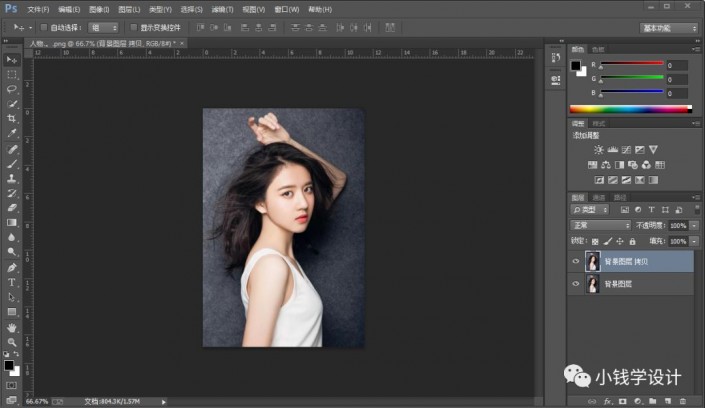705x408 pixels.
Task: Select the Path Selection tool
Action: click(12, 297)
